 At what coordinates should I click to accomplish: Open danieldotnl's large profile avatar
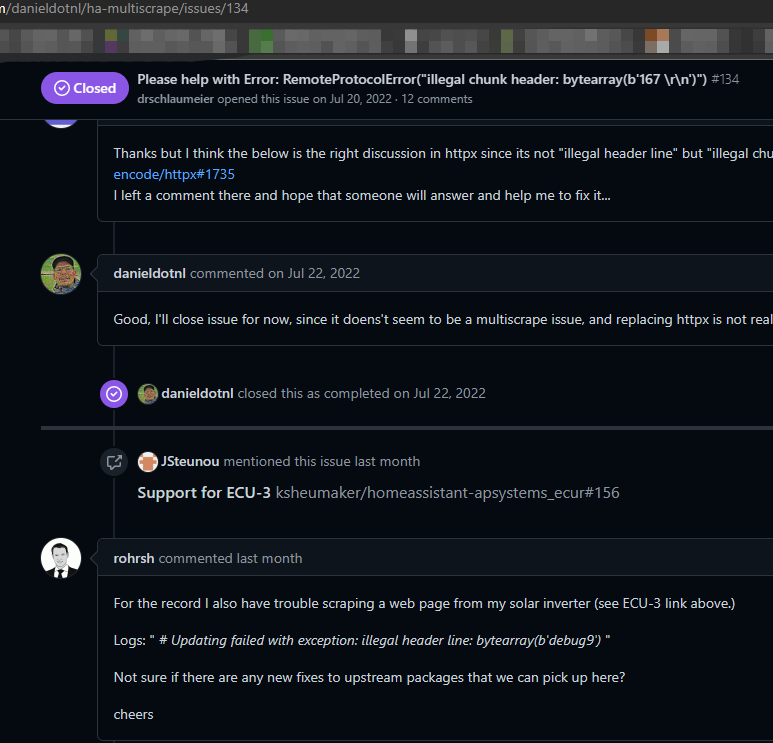[x=61, y=274]
